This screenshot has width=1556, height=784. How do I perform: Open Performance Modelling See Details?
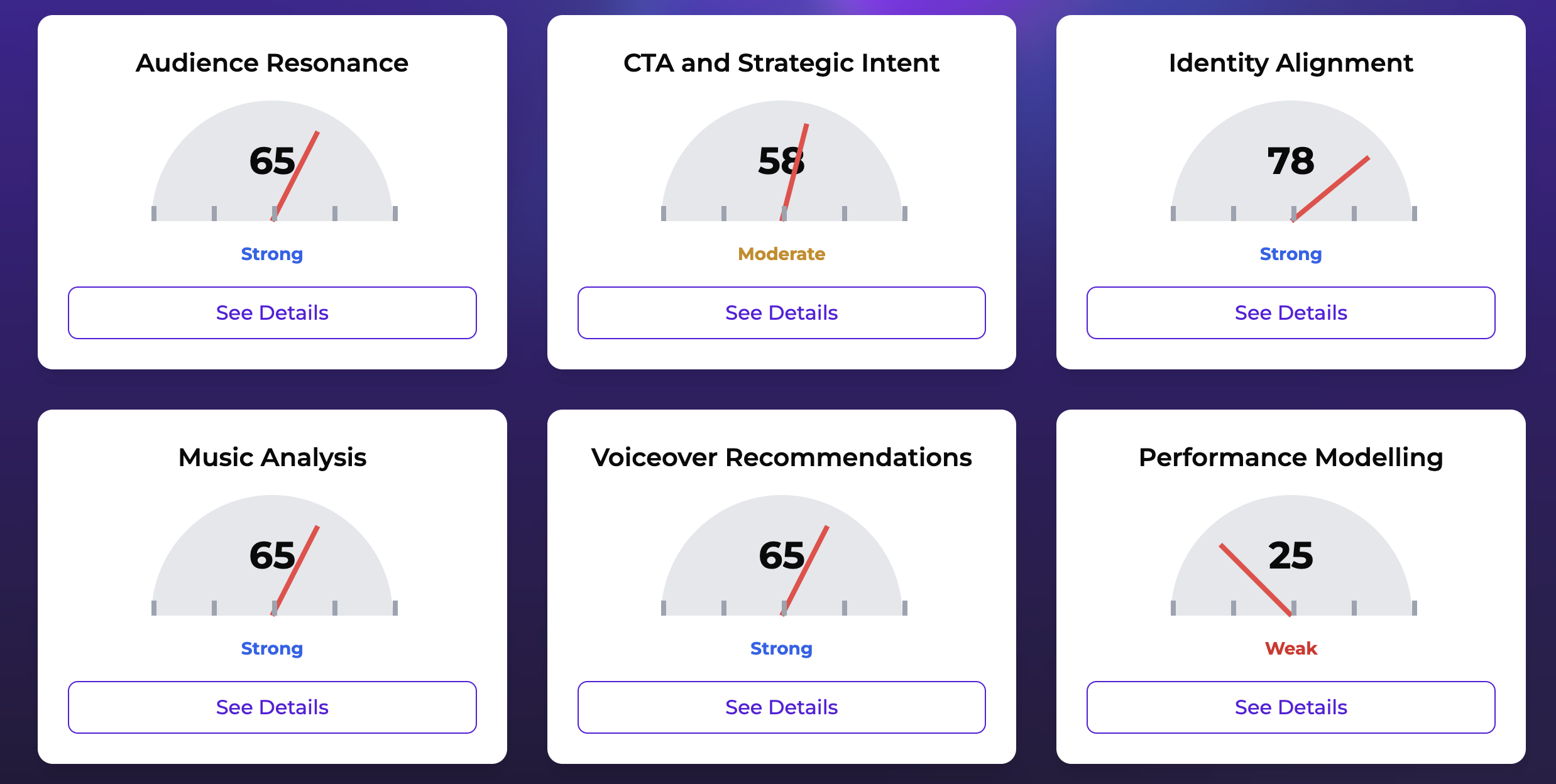tap(1291, 707)
